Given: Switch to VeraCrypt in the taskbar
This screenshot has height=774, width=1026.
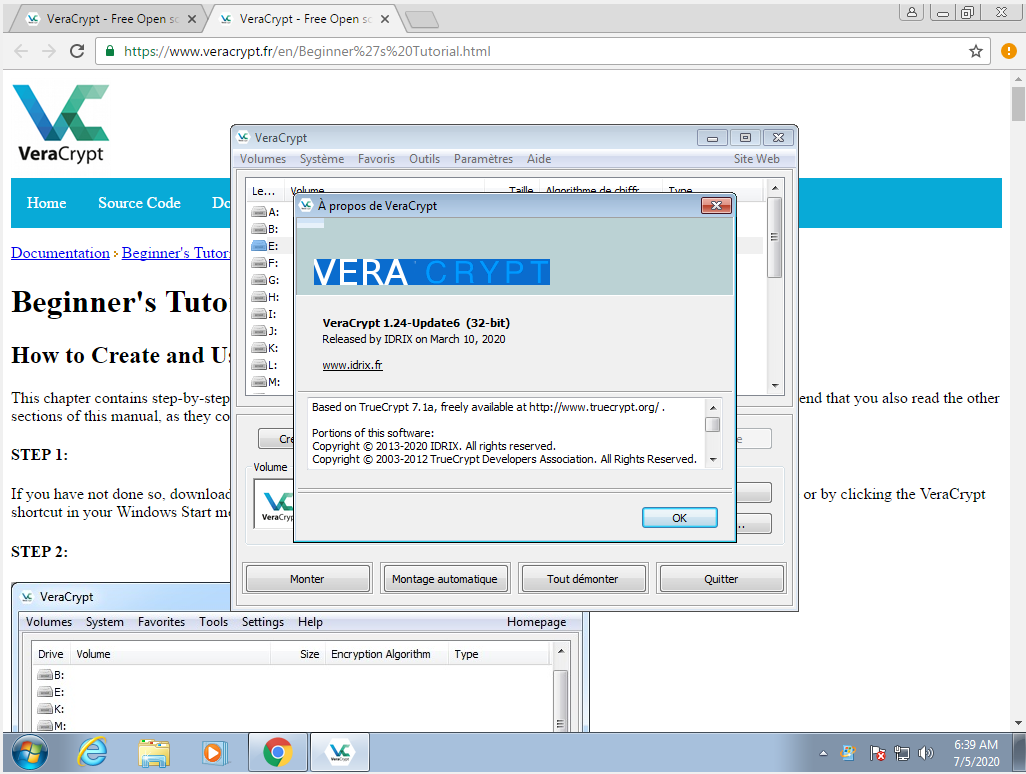Looking at the screenshot, I should (x=340, y=753).
